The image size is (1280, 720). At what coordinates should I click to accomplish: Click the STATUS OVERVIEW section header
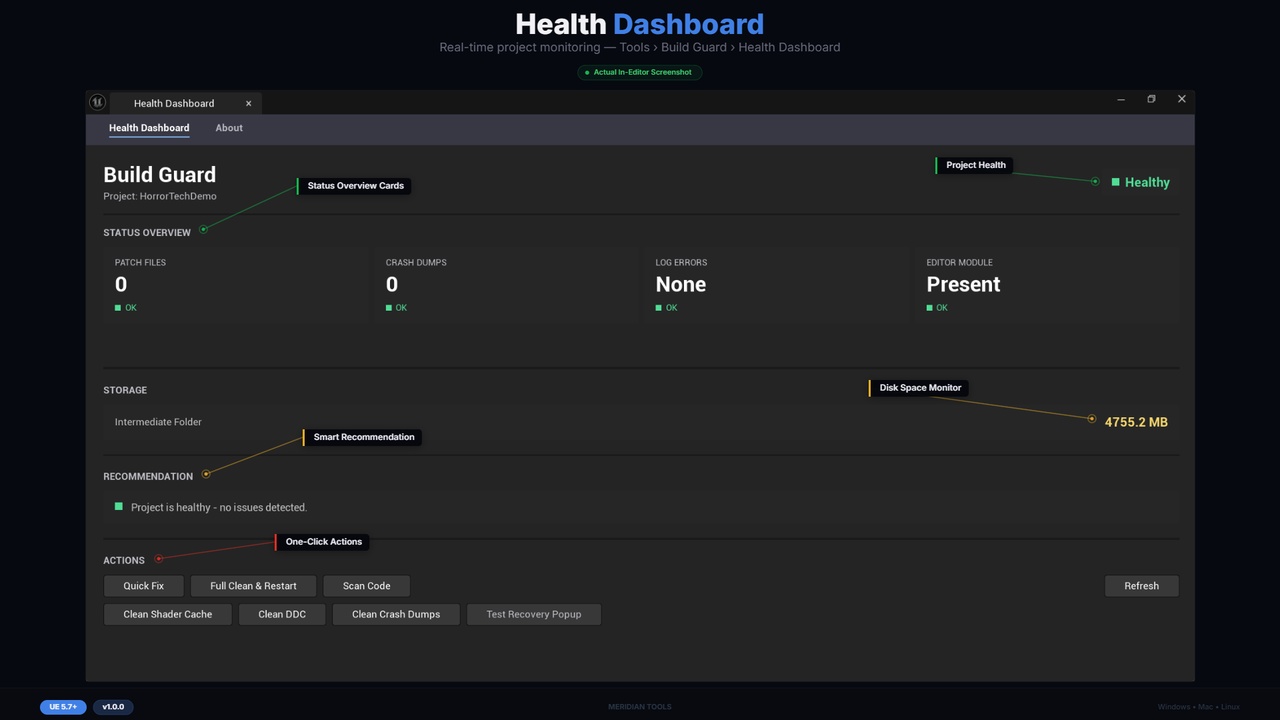[147, 233]
